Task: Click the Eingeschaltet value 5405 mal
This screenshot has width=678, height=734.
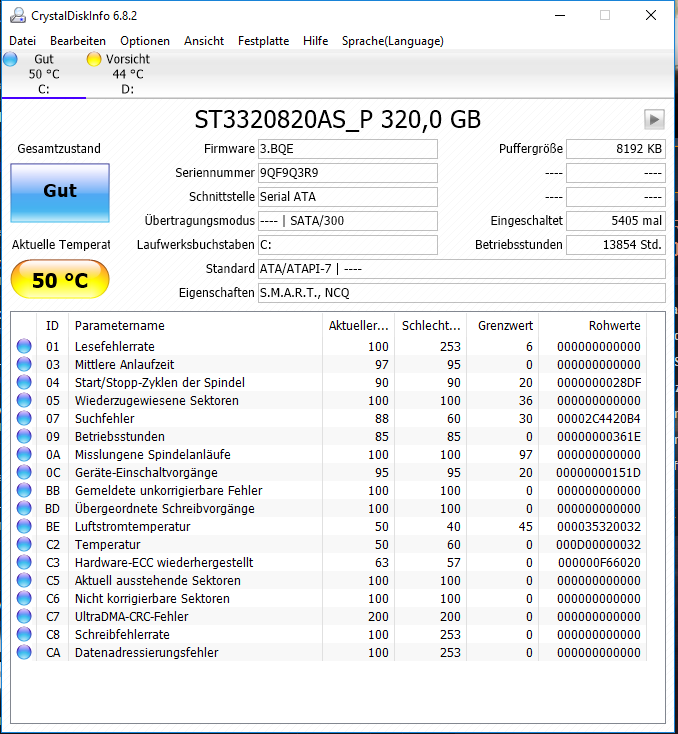Action: tap(616, 220)
